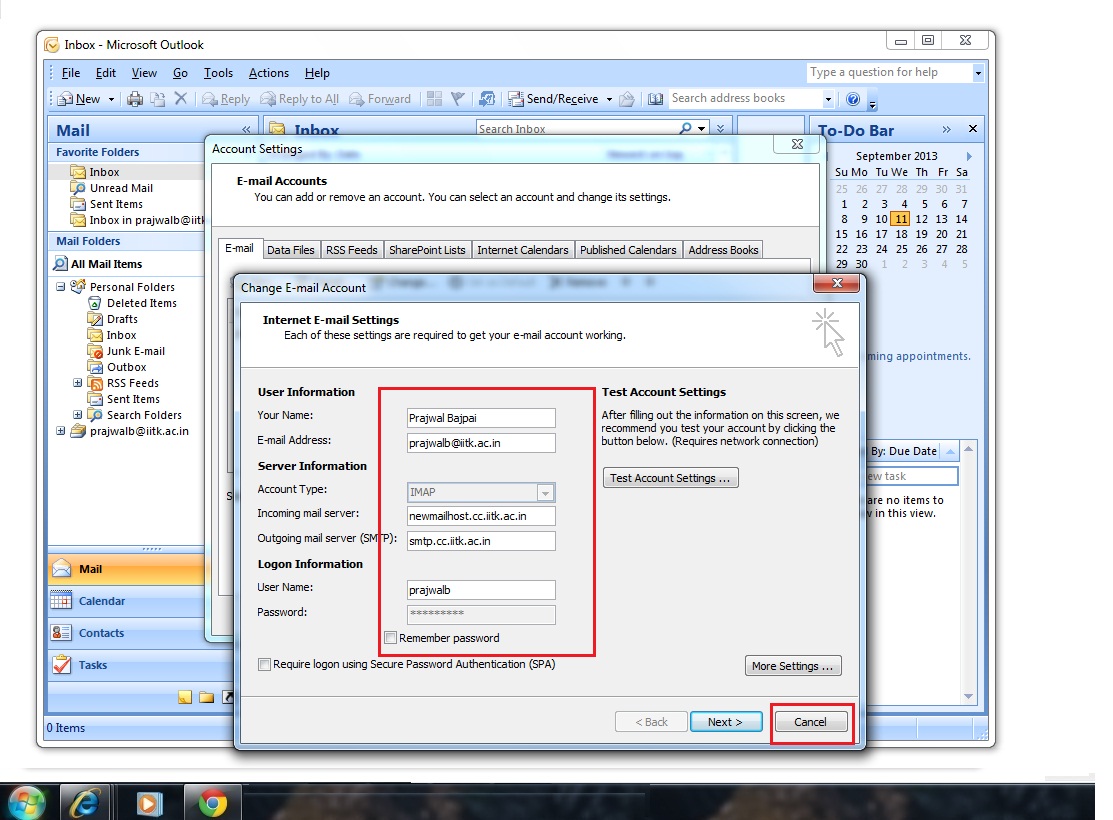The image size is (1113, 820).
Task: Expand the Search Folders tree node
Action: click(77, 415)
